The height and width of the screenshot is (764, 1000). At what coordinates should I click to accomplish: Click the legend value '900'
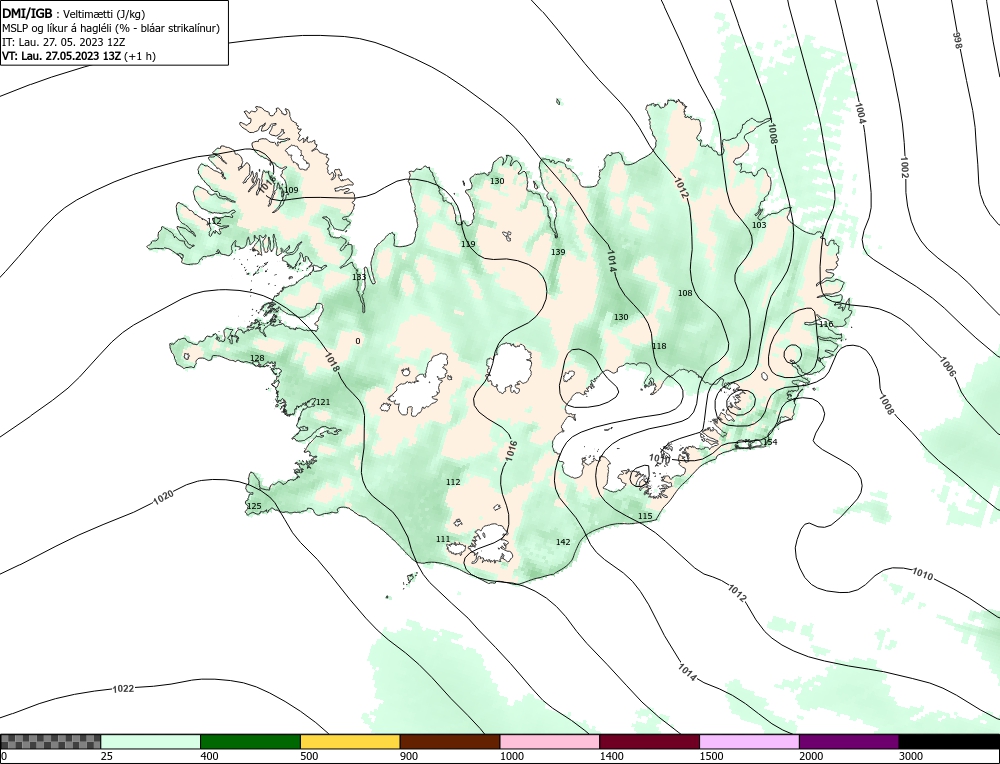pos(409,756)
